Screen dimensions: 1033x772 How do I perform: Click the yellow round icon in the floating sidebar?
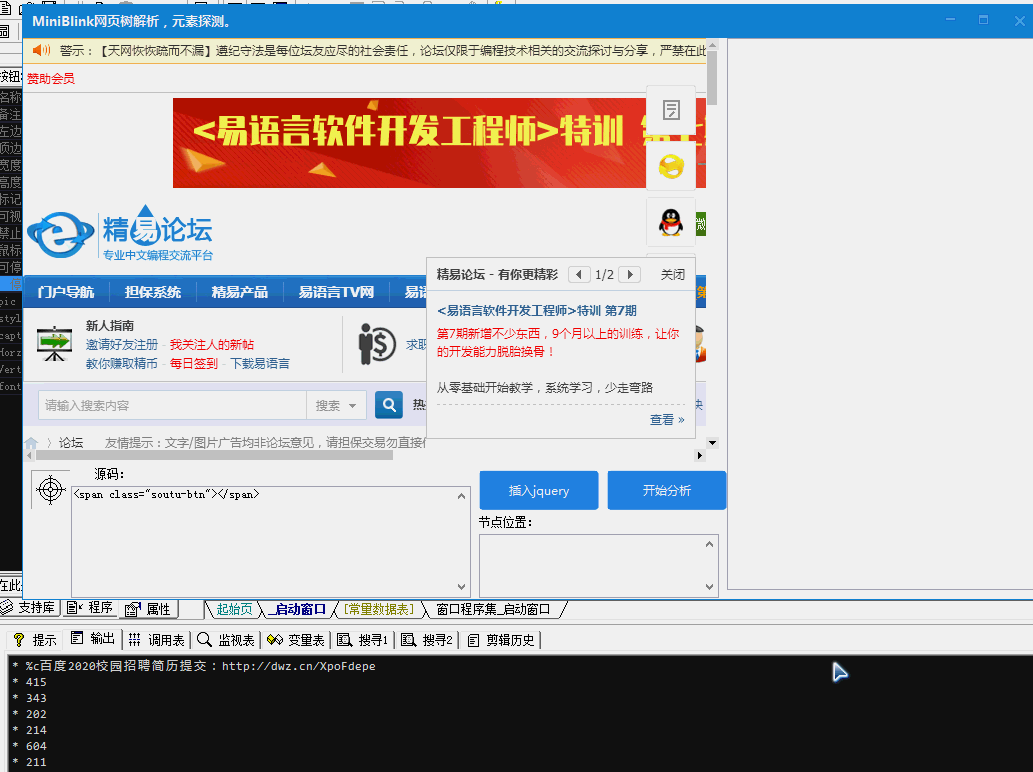point(671,166)
